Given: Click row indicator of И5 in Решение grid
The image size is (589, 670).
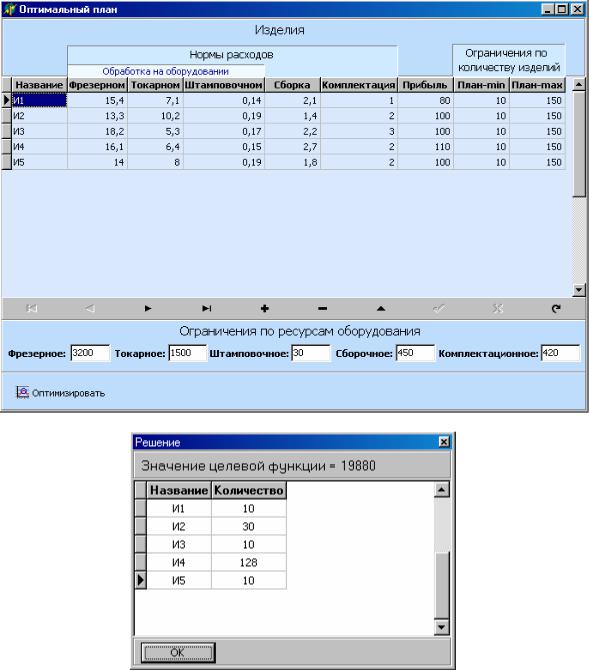Looking at the screenshot, I should 141,580.
